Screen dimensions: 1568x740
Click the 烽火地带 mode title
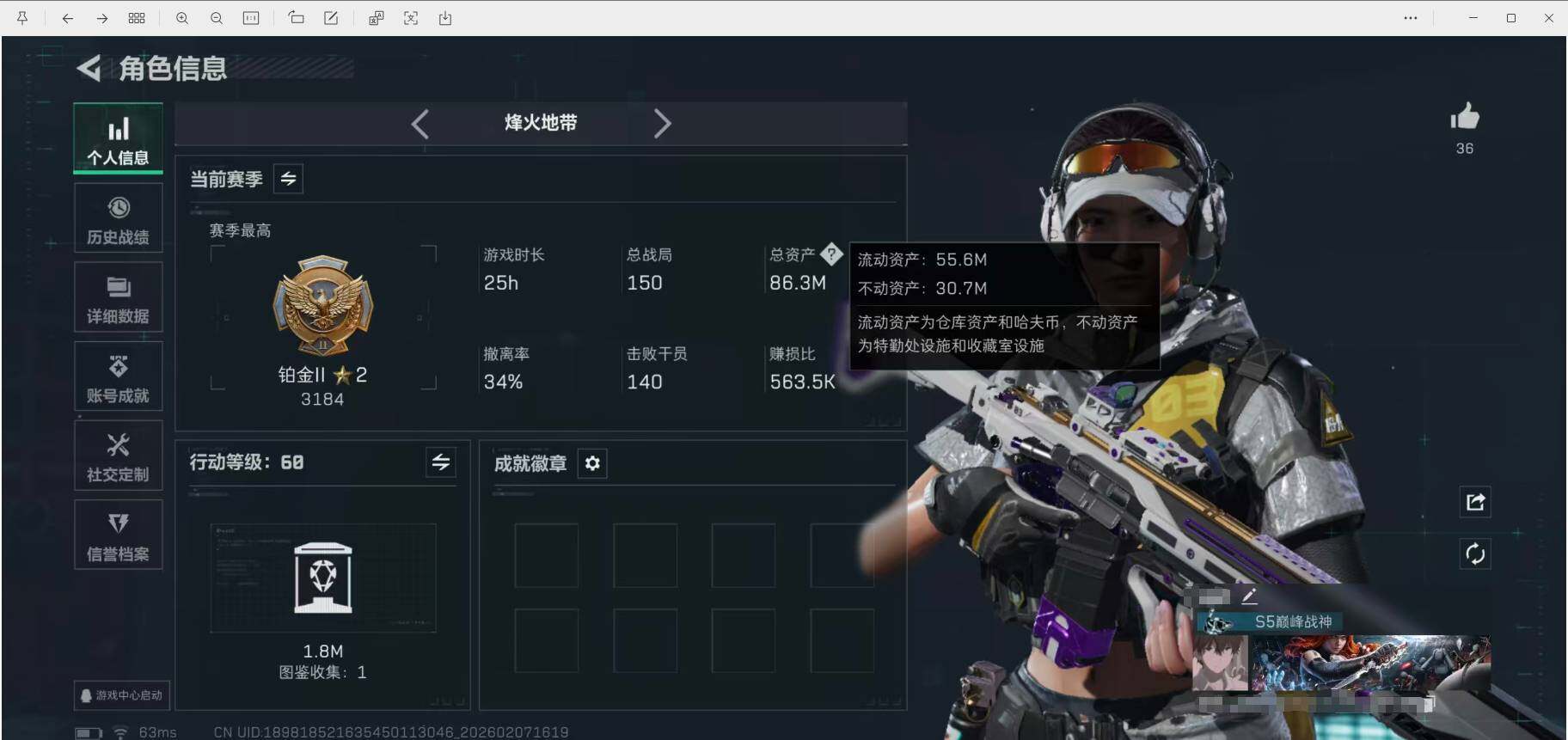(541, 123)
